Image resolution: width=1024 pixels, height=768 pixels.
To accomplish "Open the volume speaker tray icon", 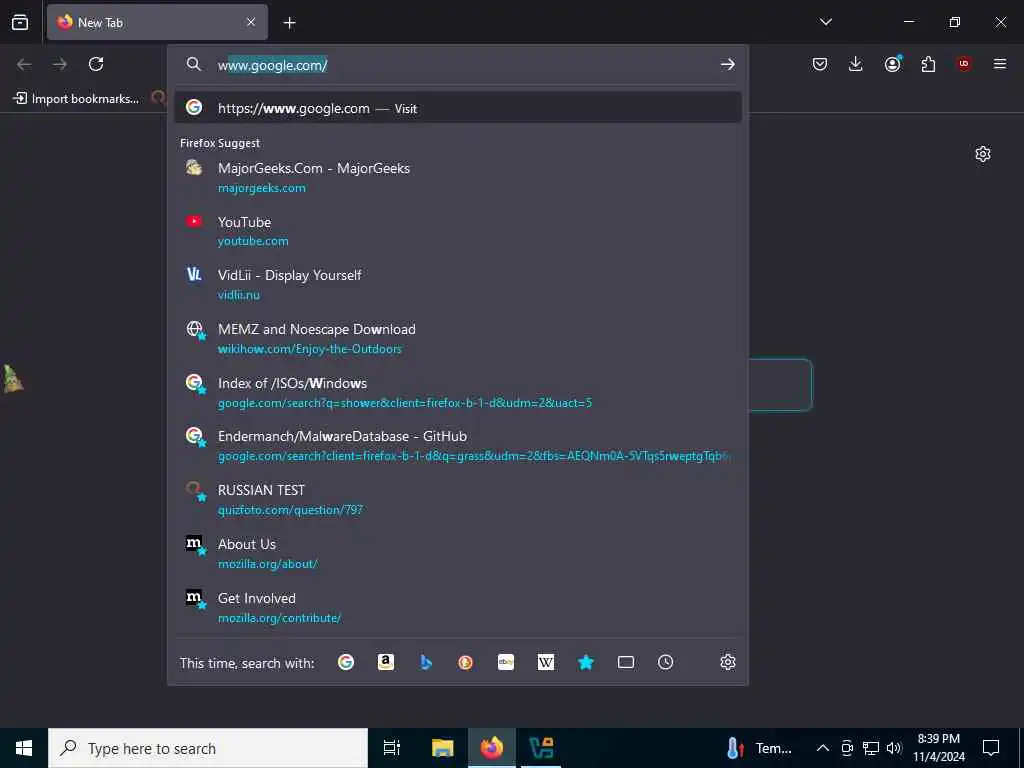I will click(894, 748).
